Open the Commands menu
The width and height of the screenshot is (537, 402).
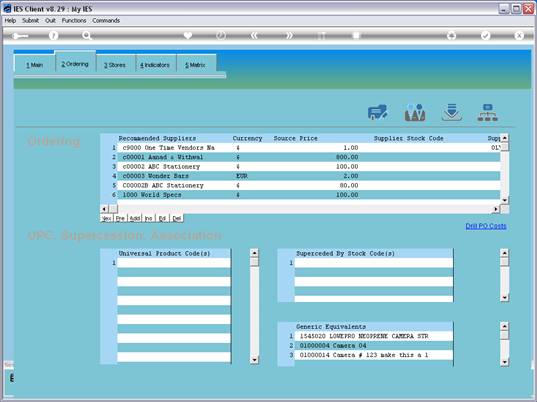point(106,21)
